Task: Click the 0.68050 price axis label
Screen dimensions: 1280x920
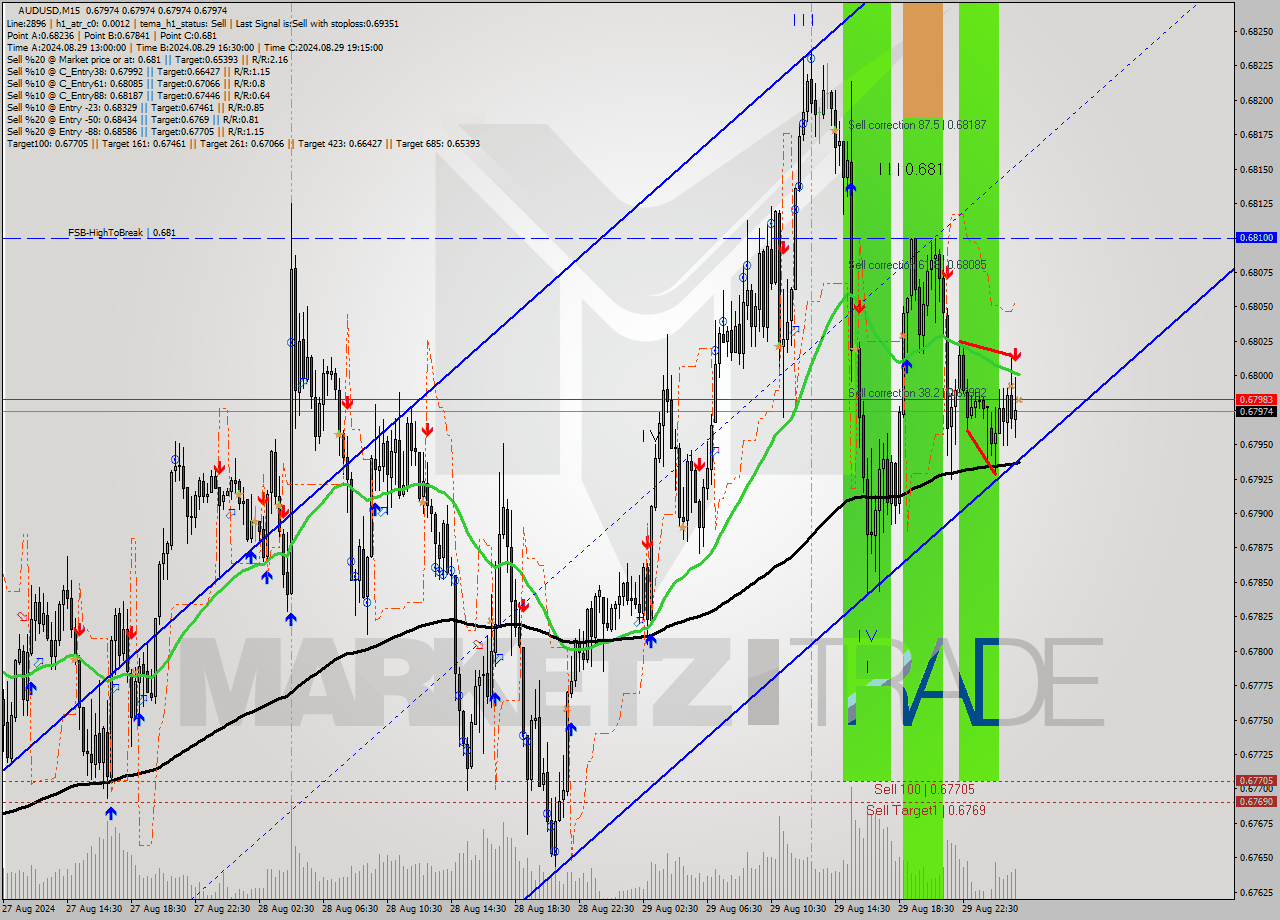Action: pos(1256,306)
